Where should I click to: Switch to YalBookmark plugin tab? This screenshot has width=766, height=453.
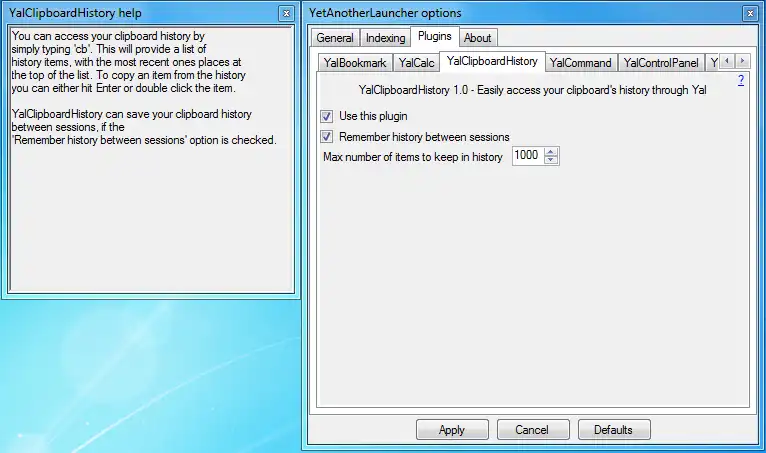[x=355, y=63]
